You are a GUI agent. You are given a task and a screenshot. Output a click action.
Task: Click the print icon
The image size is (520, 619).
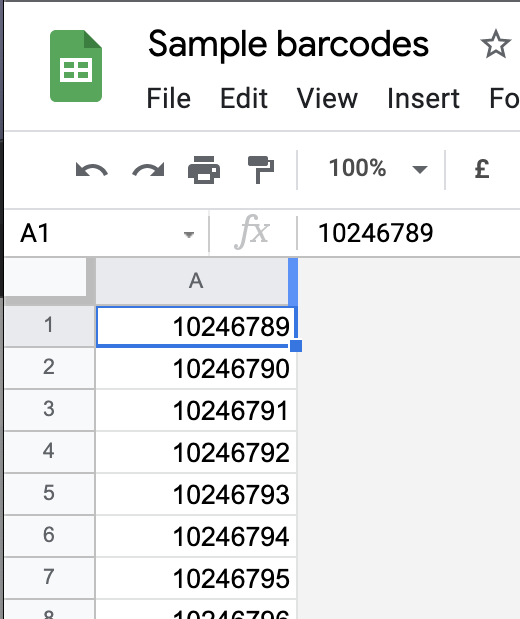204,170
